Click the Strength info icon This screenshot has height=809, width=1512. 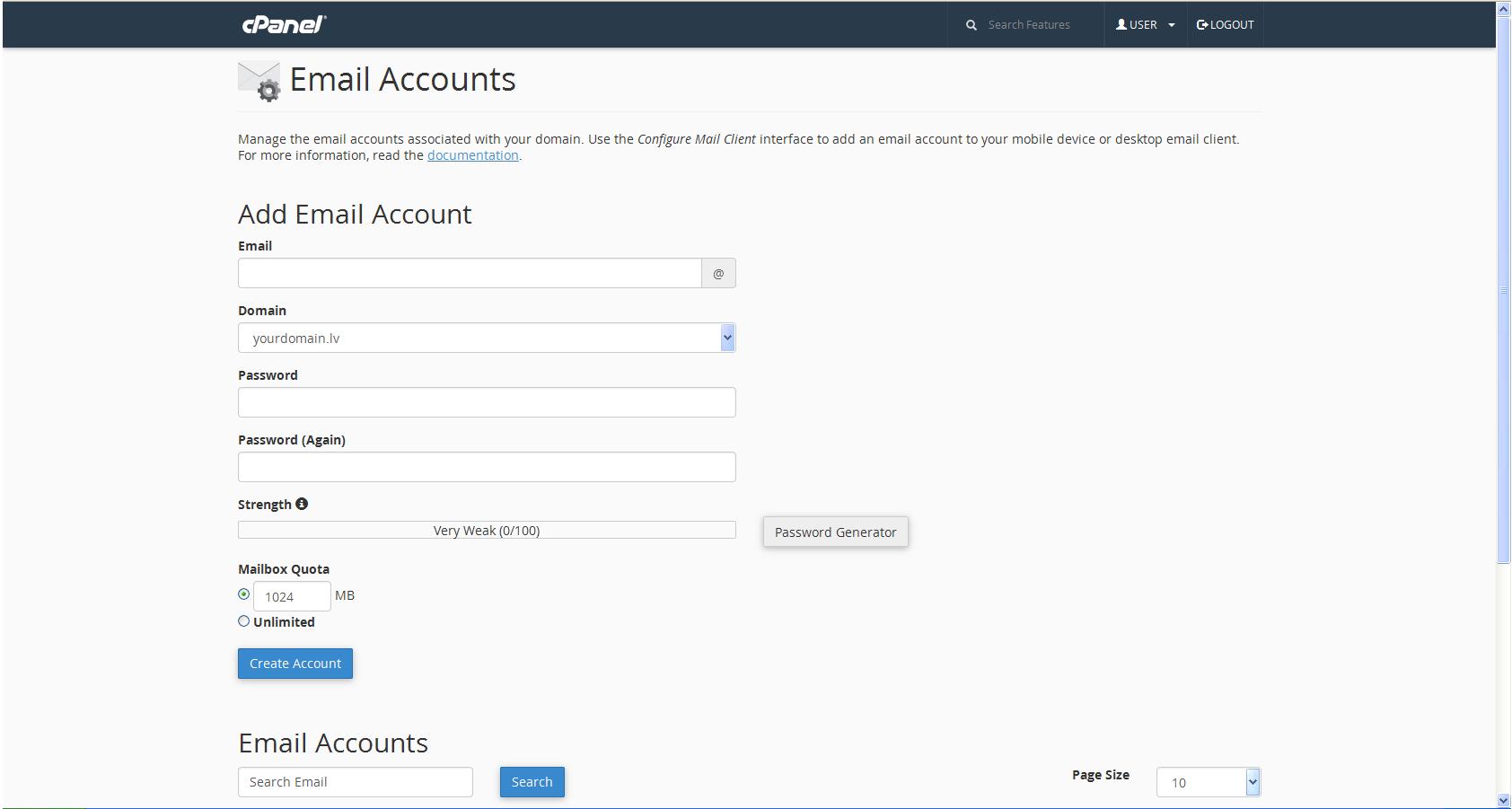(302, 504)
